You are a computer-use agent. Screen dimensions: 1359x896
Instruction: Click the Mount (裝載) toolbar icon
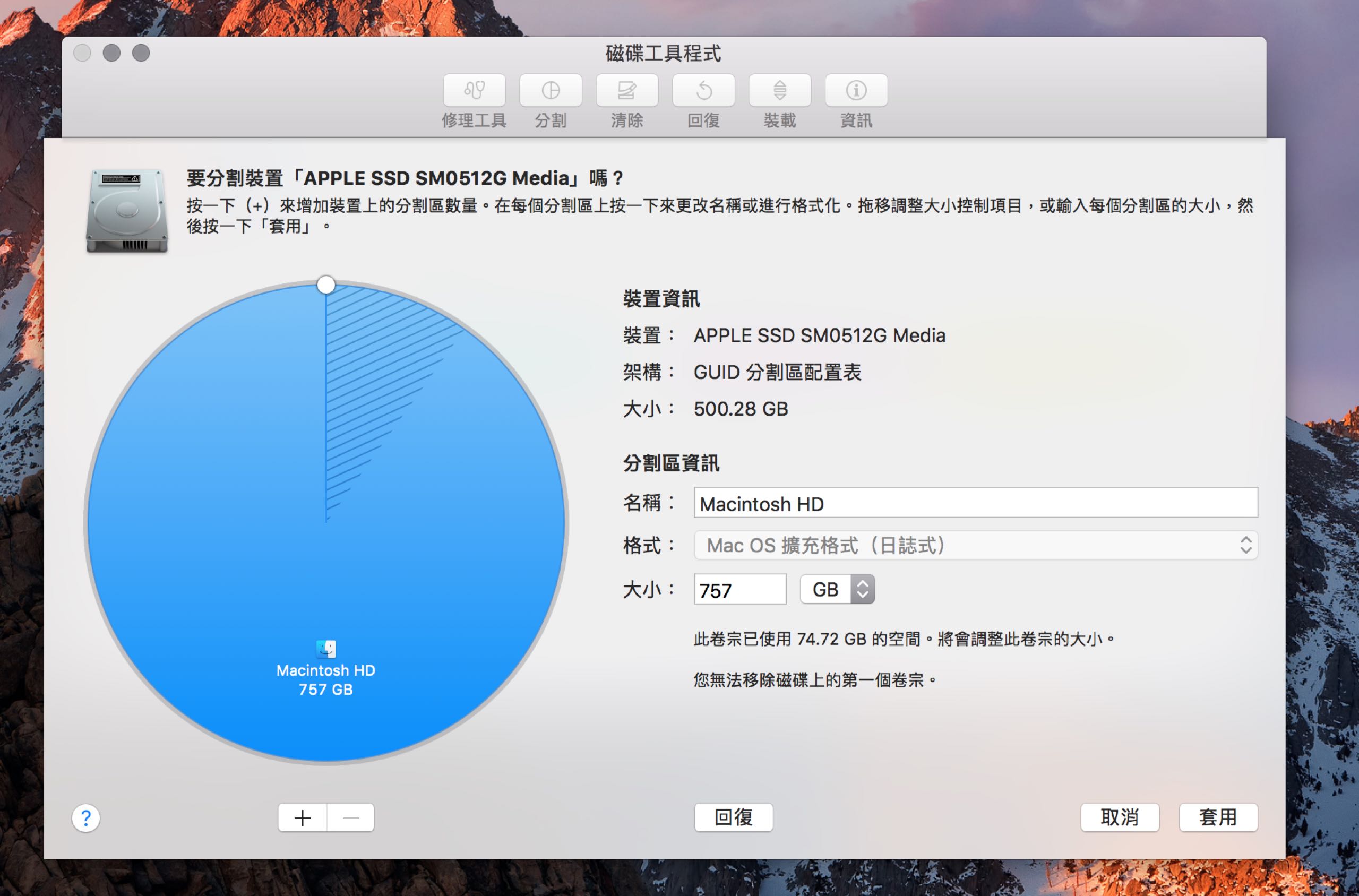pos(779,90)
